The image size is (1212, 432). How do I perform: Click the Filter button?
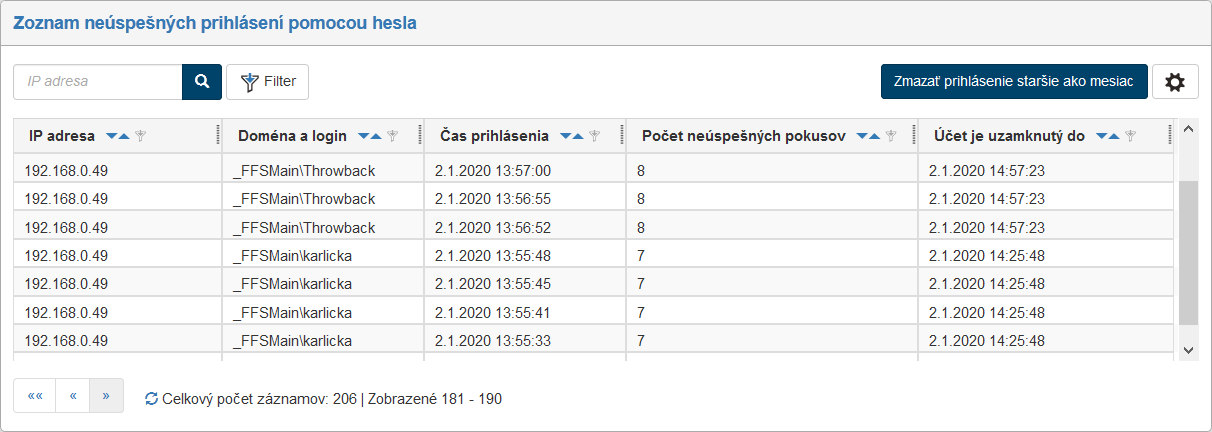point(268,82)
